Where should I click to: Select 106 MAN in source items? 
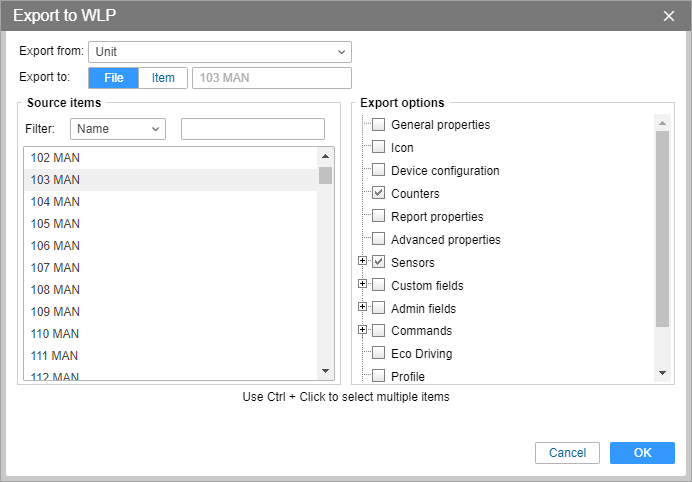click(171, 245)
